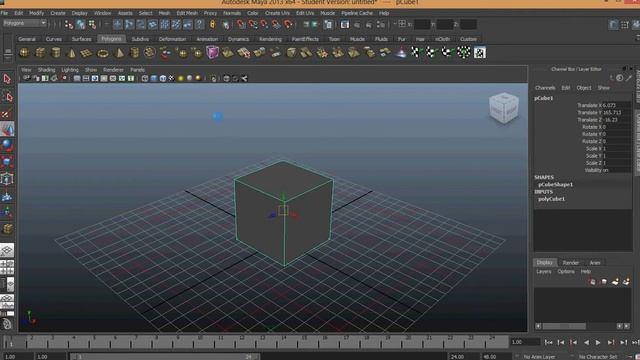Open the No Anim Layer dropdown

click(x=538, y=357)
